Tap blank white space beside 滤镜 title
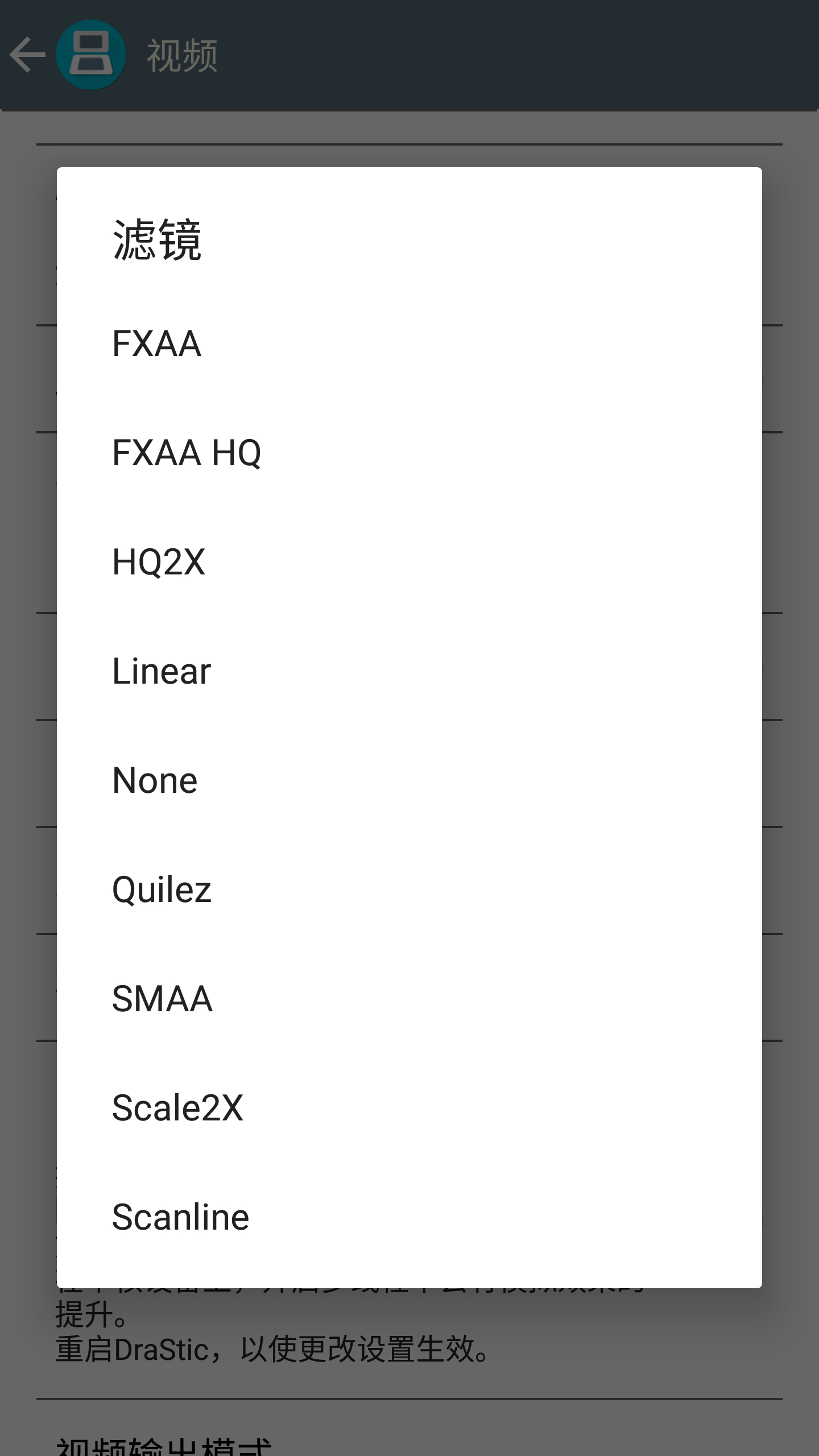Viewport: 819px width, 1456px height. 483,240
